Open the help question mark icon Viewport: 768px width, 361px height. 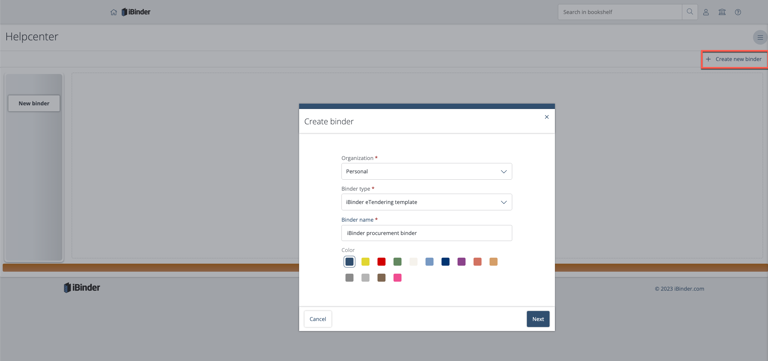tap(738, 12)
